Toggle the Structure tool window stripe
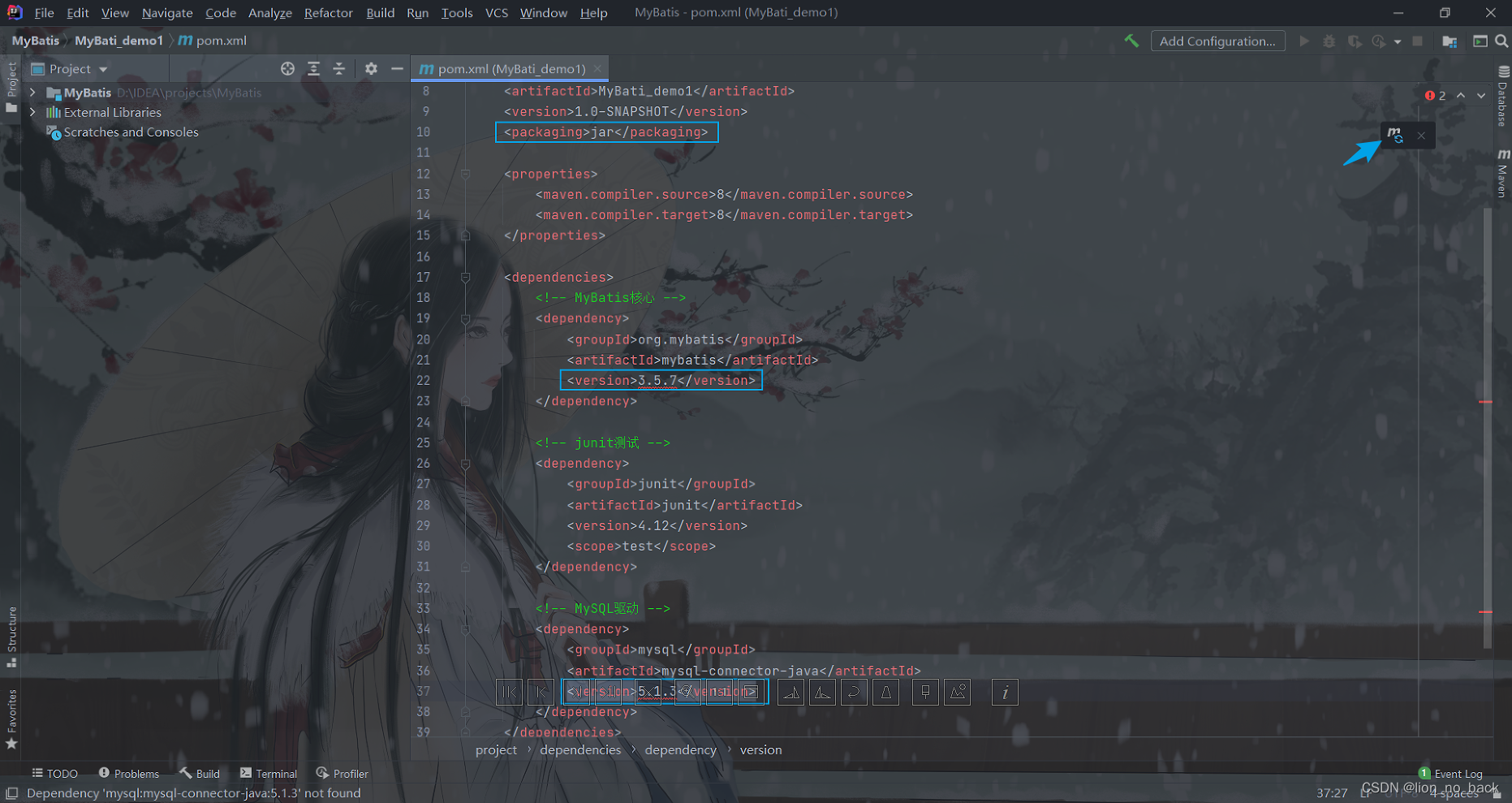The image size is (1512, 803). [11, 637]
